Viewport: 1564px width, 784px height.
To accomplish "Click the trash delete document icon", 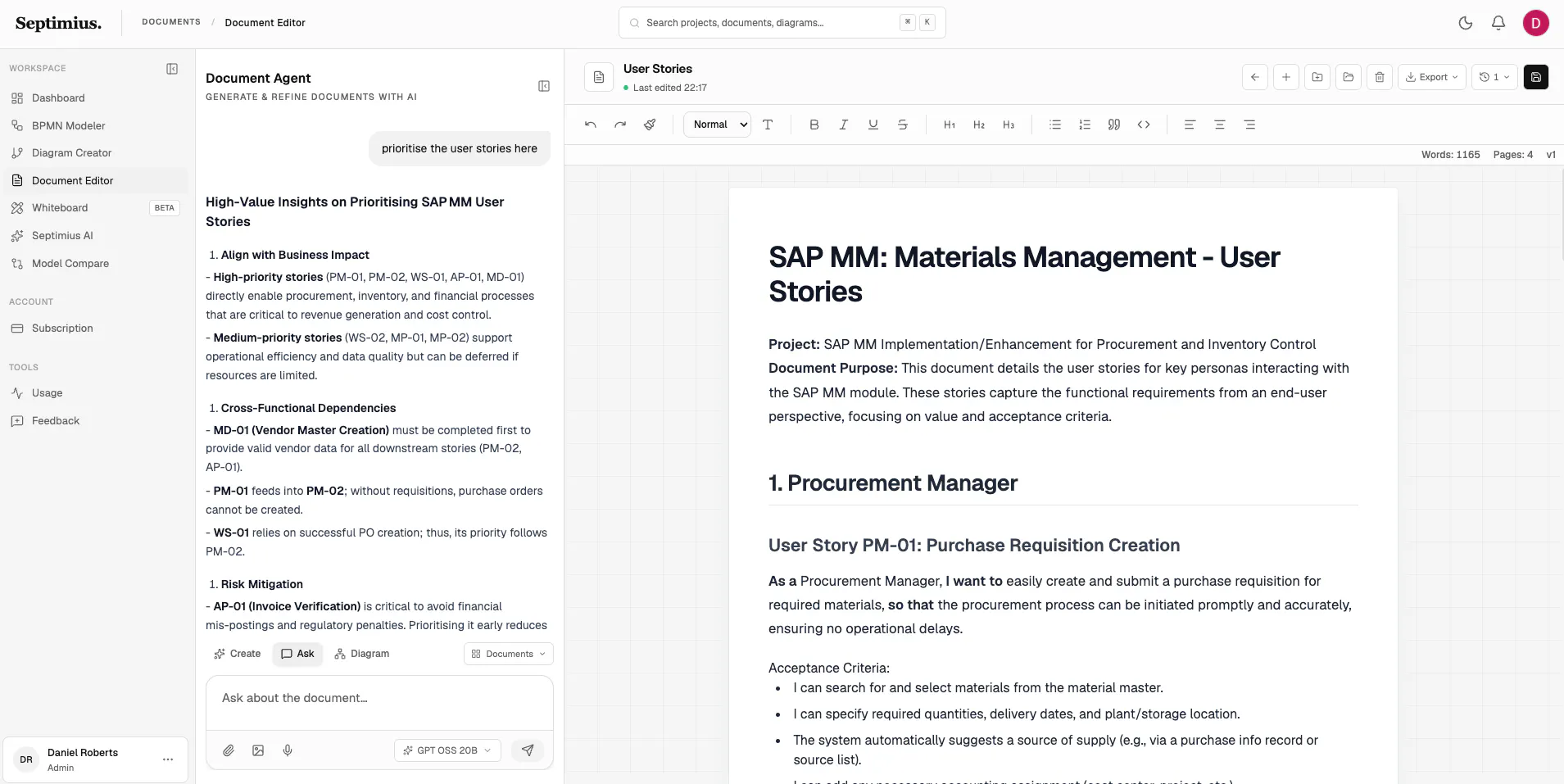I will coord(1380,77).
